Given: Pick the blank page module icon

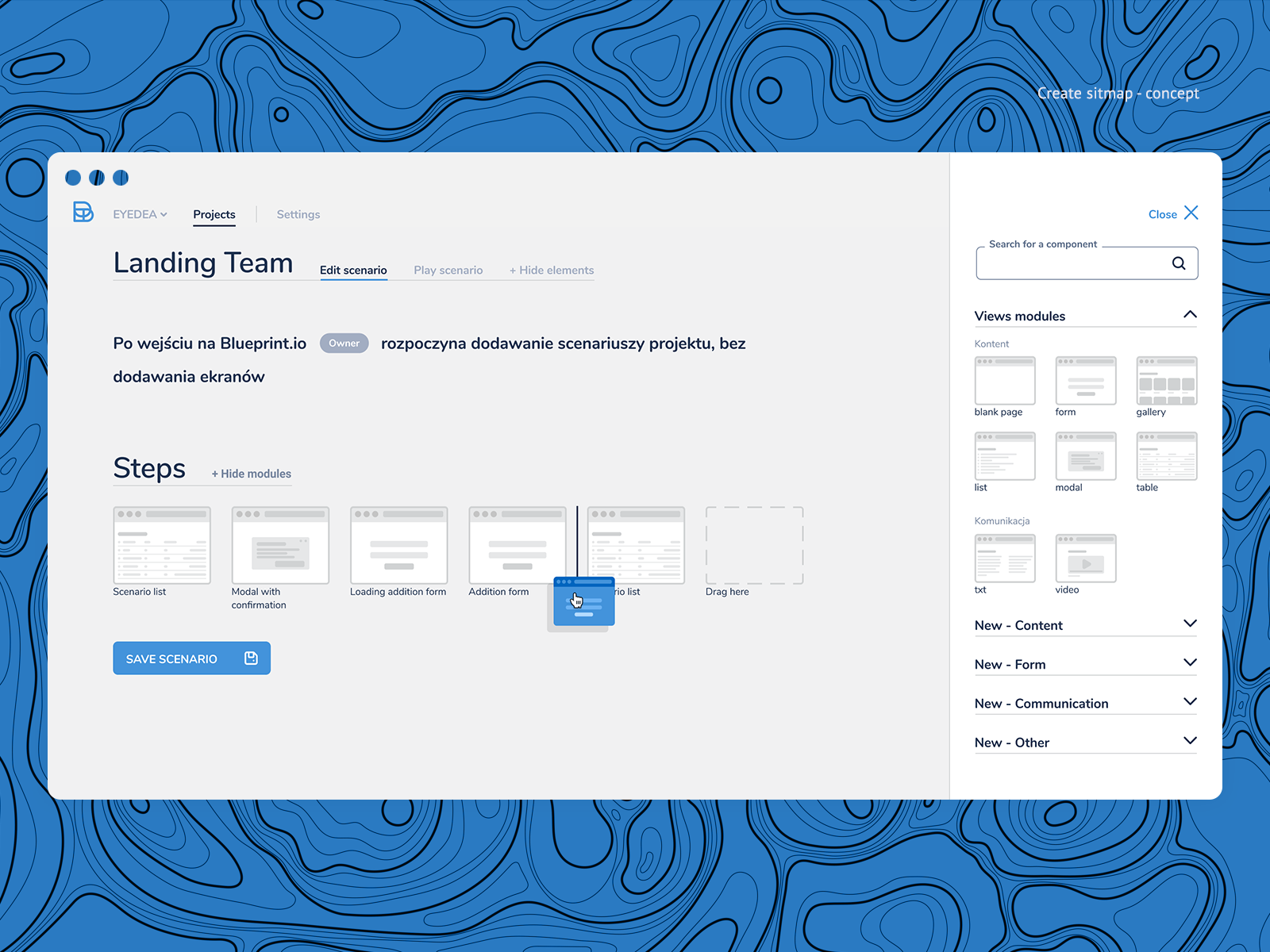Looking at the screenshot, I should (x=1005, y=381).
